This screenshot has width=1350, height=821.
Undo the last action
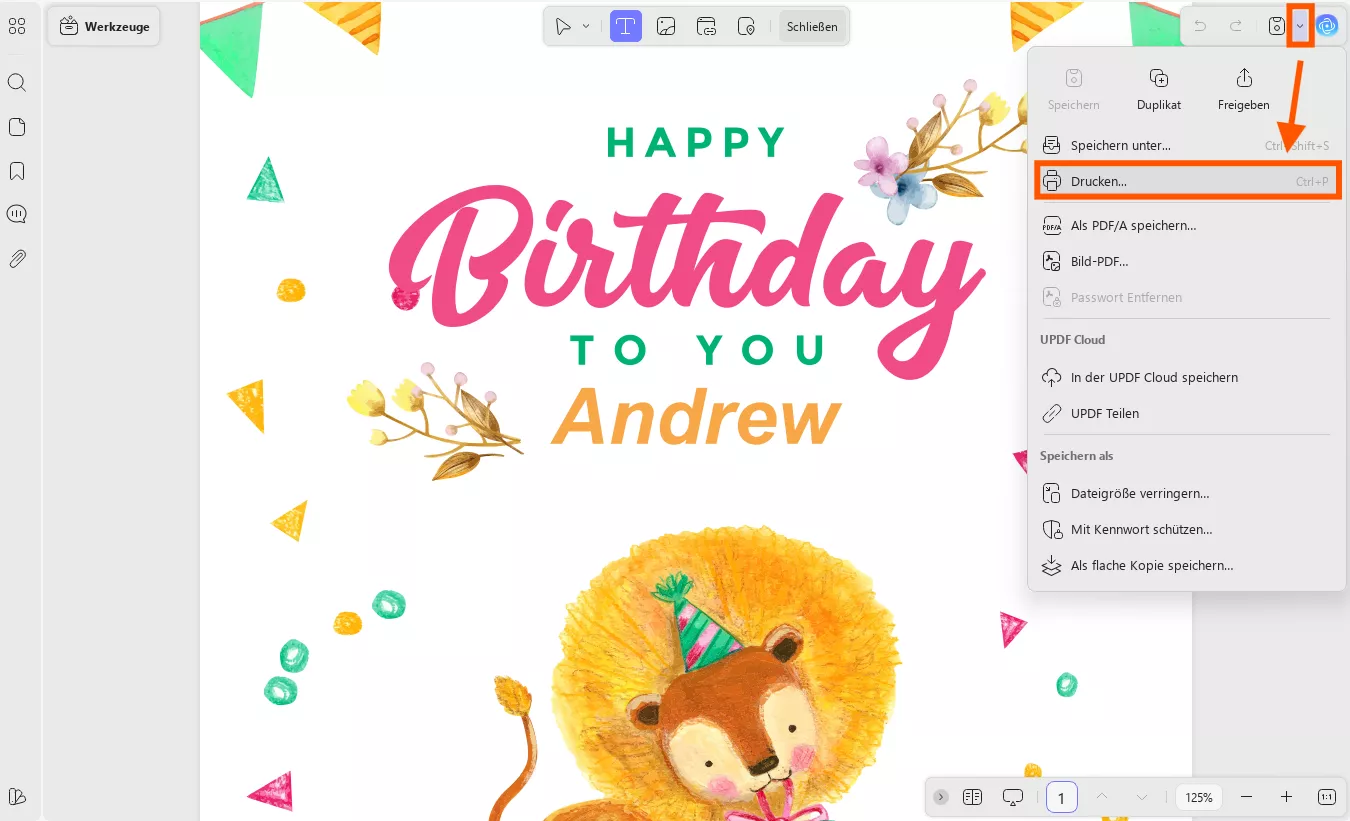(1200, 26)
